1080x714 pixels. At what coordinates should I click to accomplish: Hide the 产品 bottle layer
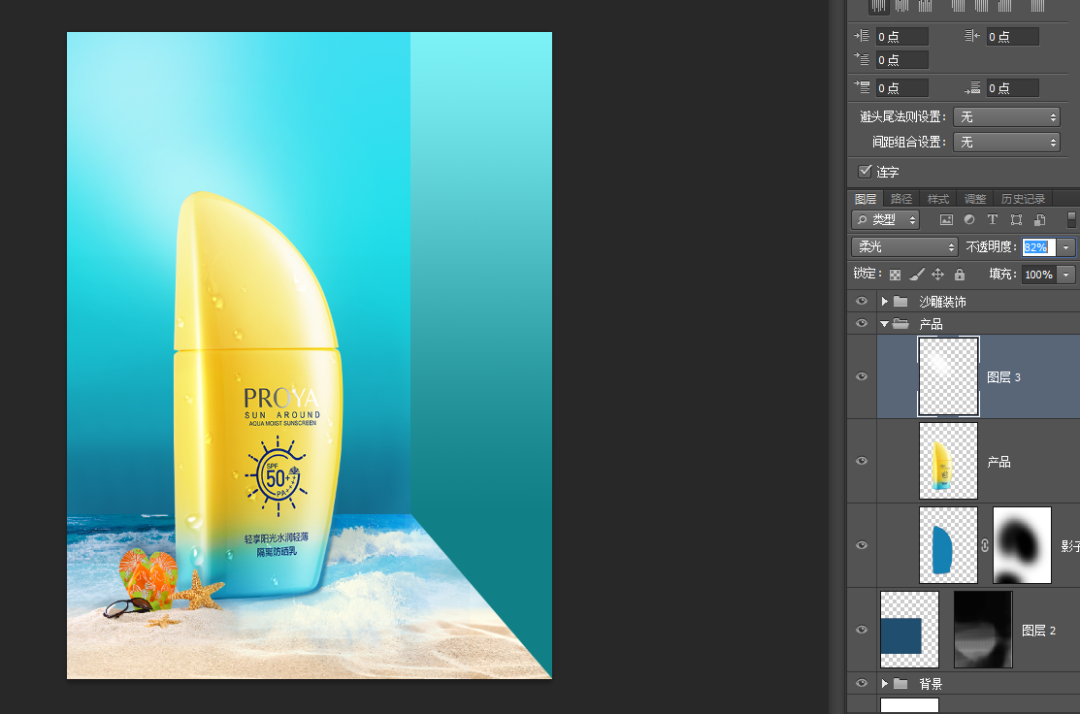click(x=862, y=461)
